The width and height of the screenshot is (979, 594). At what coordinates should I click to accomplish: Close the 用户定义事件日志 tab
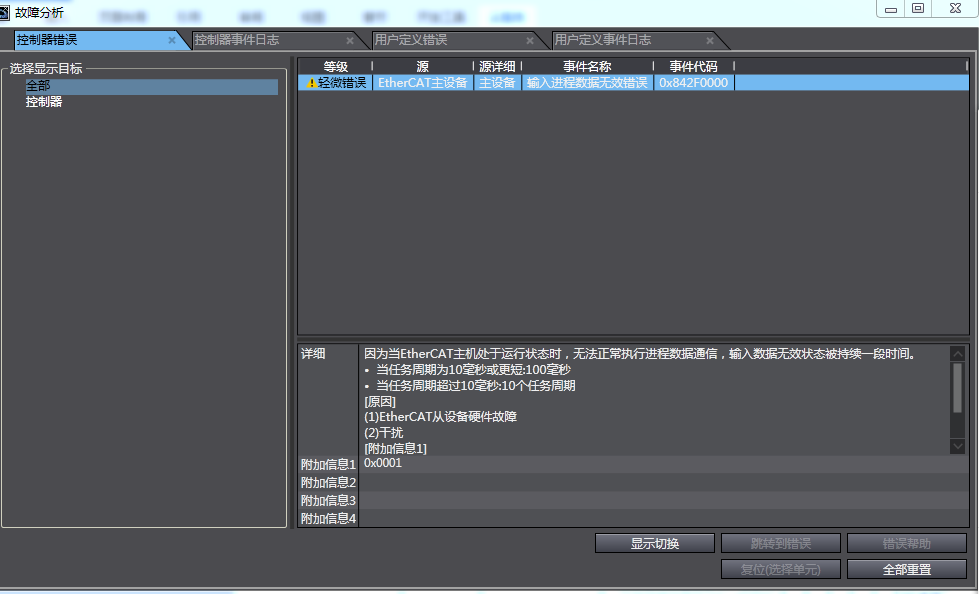[710, 41]
